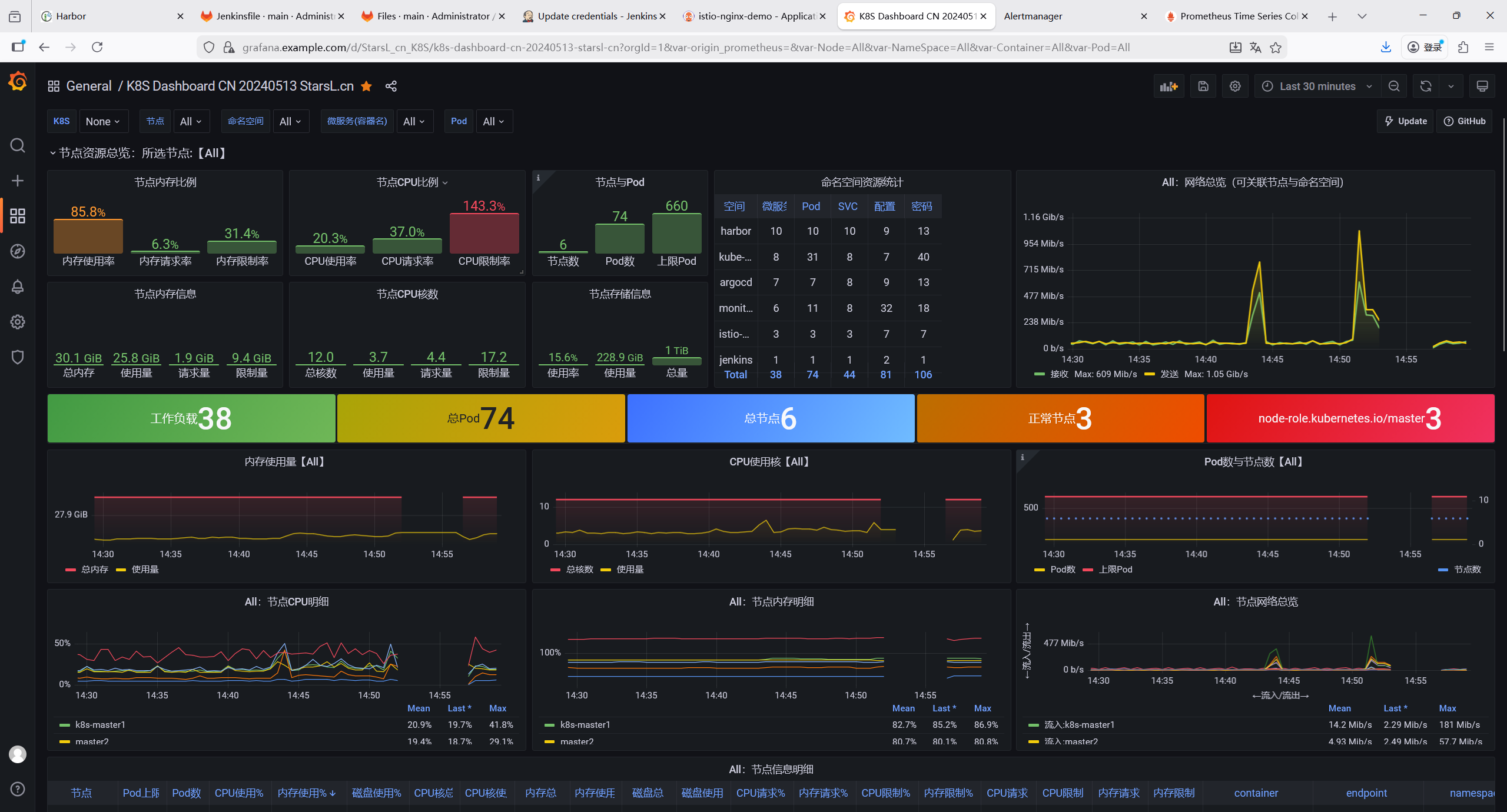Viewport: 1507px width, 812px height.
Task: Unstar the dashboard favorite star
Action: coord(366,86)
